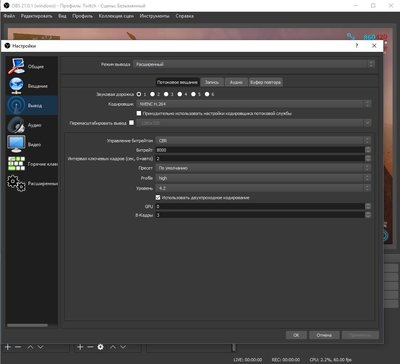The height and width of the screenshot is (364, 400).
Task: Click the LIVE: 00:00:00 status text
Action: 248,360
